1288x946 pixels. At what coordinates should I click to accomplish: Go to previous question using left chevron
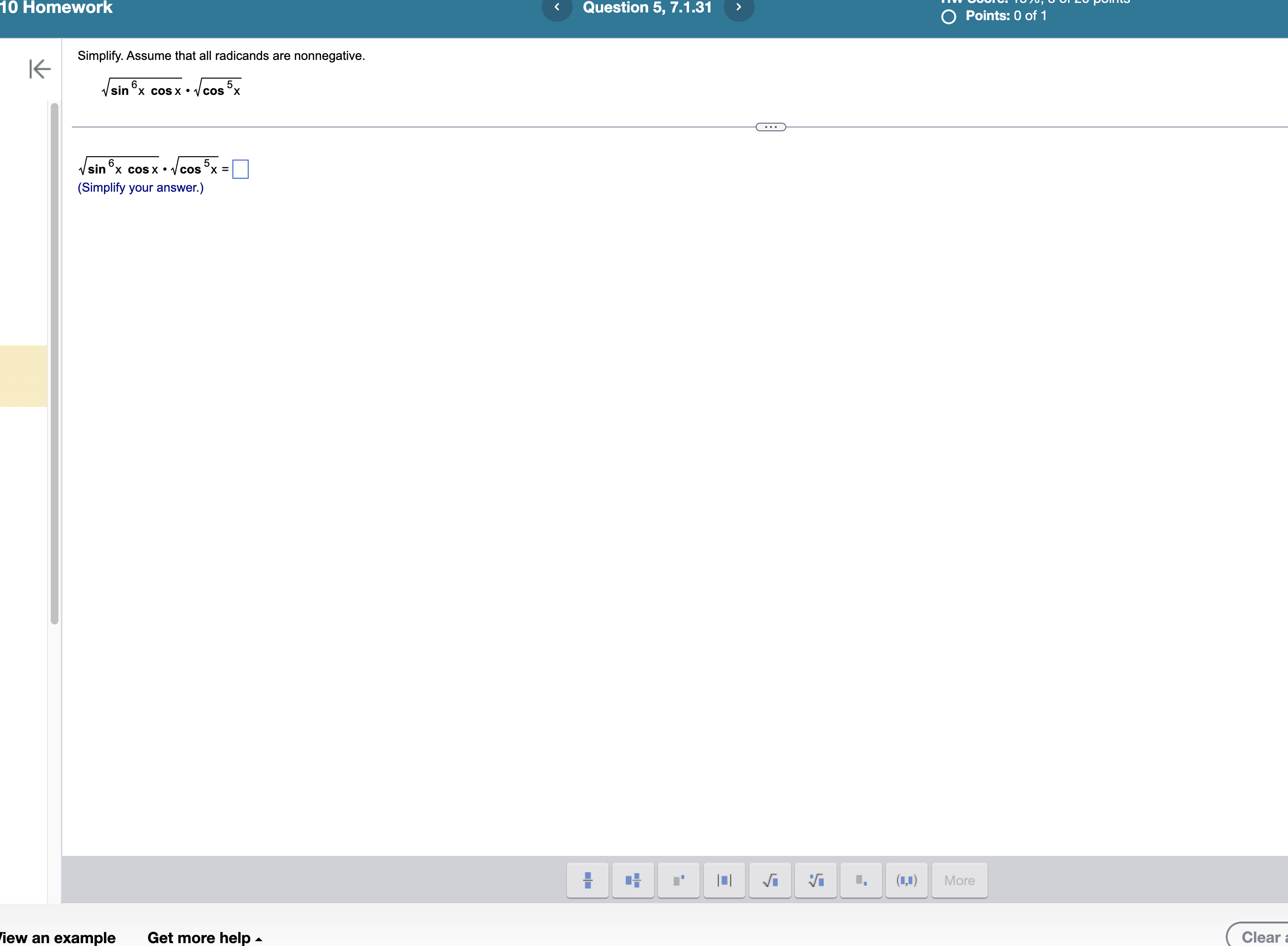click(557, 8)
